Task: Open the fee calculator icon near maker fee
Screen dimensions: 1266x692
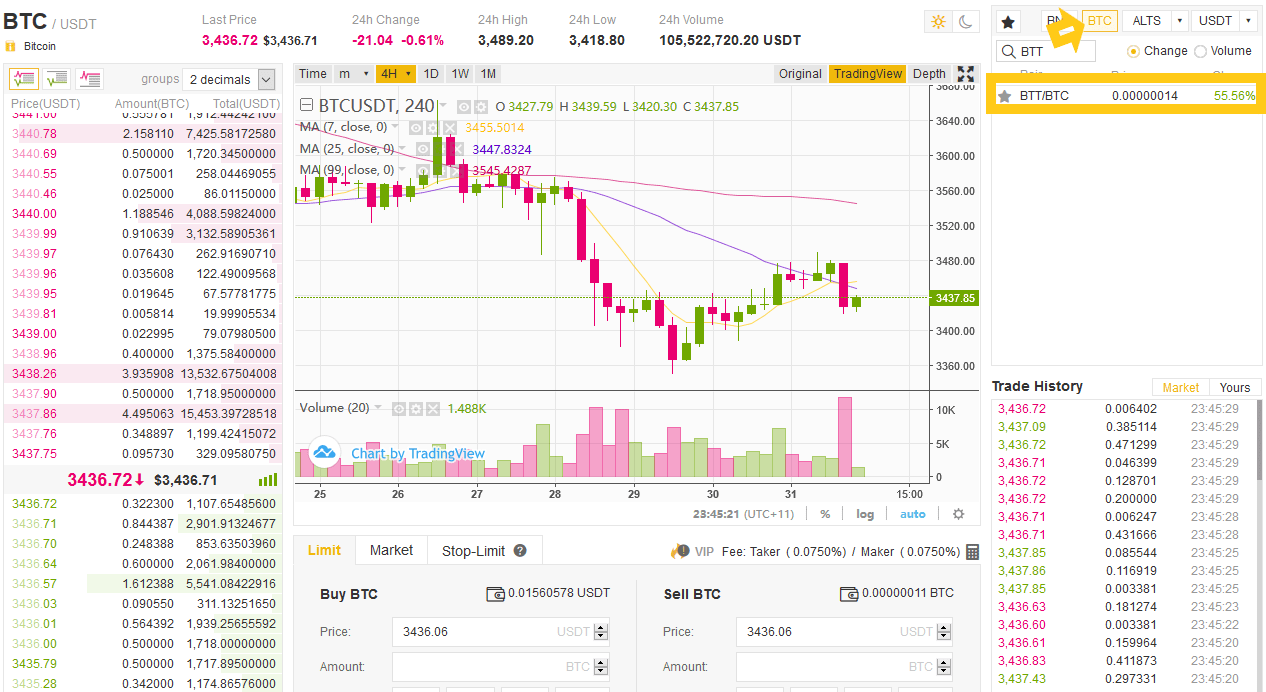Action: (970, 550)
